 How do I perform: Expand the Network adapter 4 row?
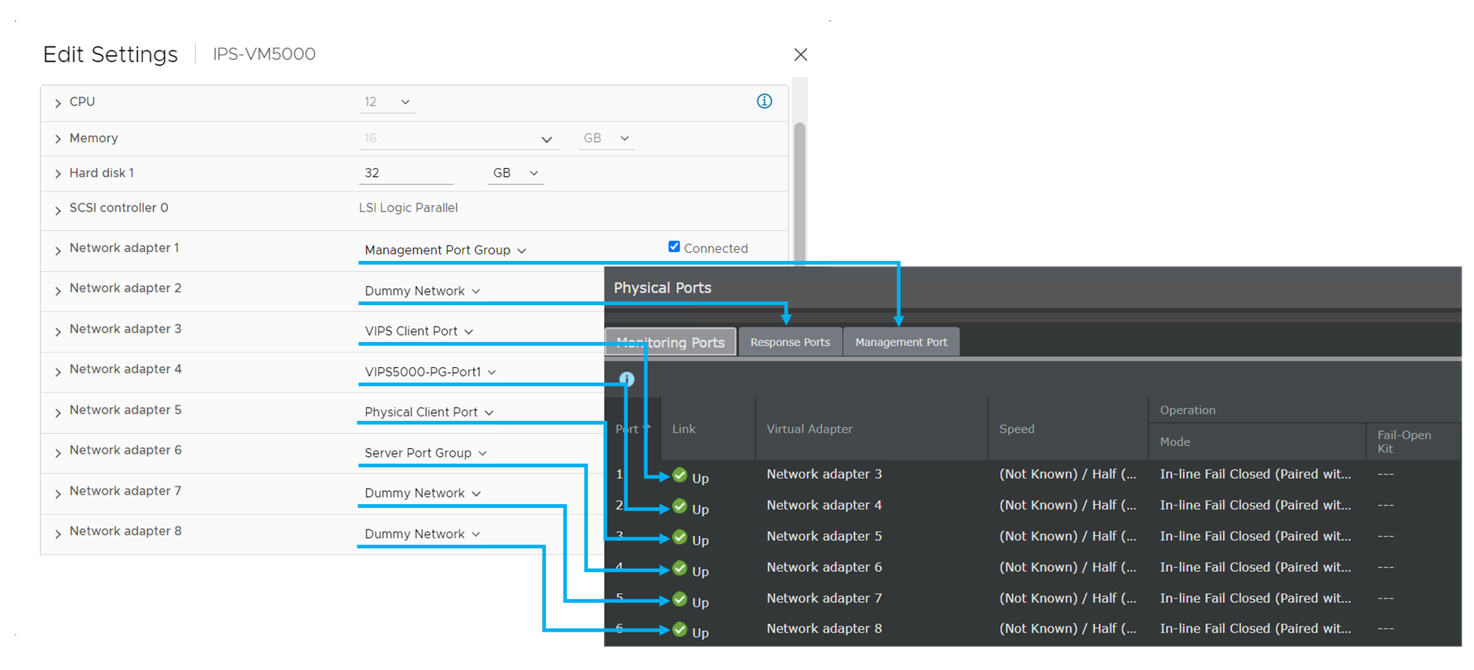click(x=58, y=371)
